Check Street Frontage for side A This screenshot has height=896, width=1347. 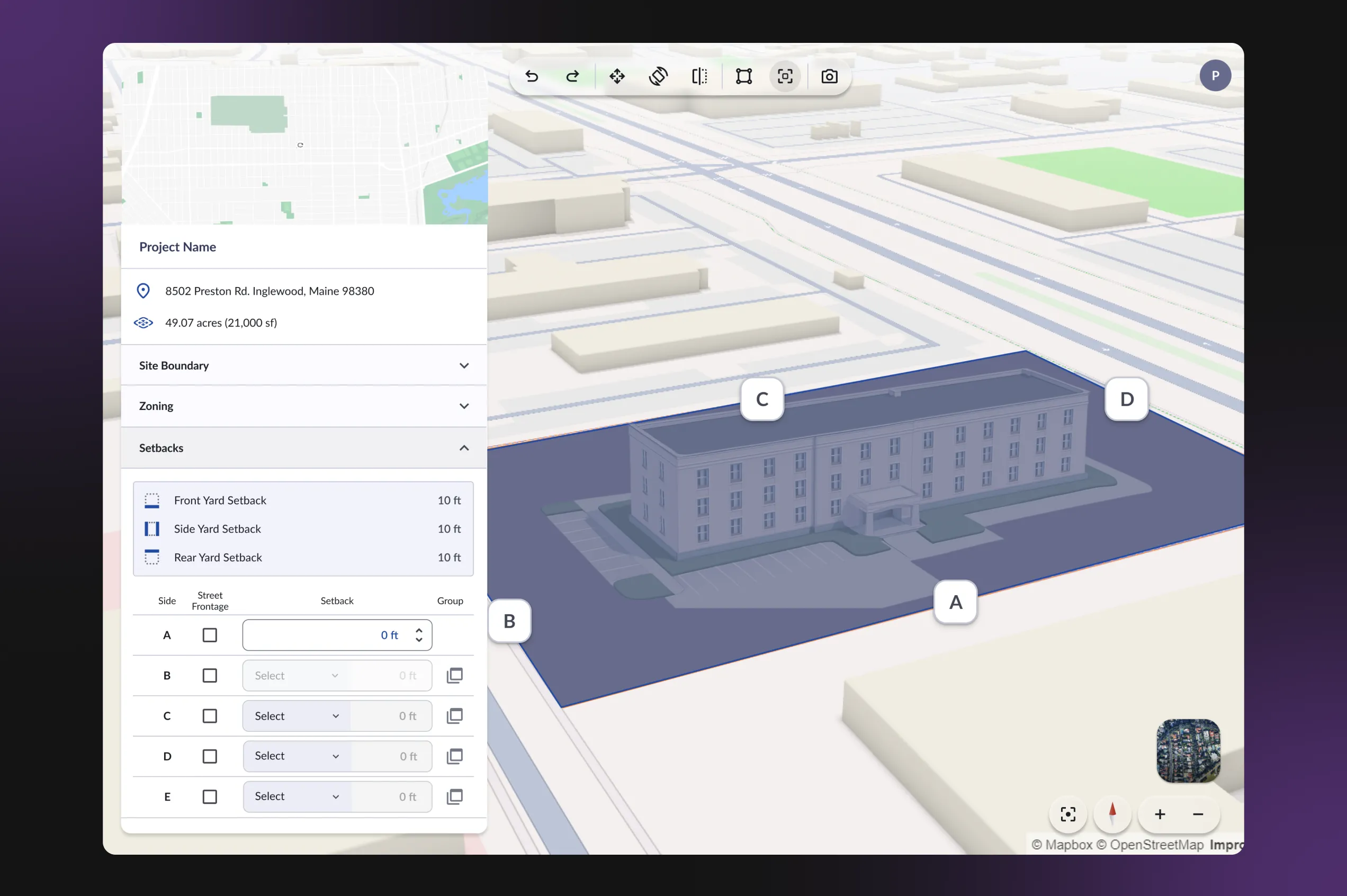(x=210, y=635)
